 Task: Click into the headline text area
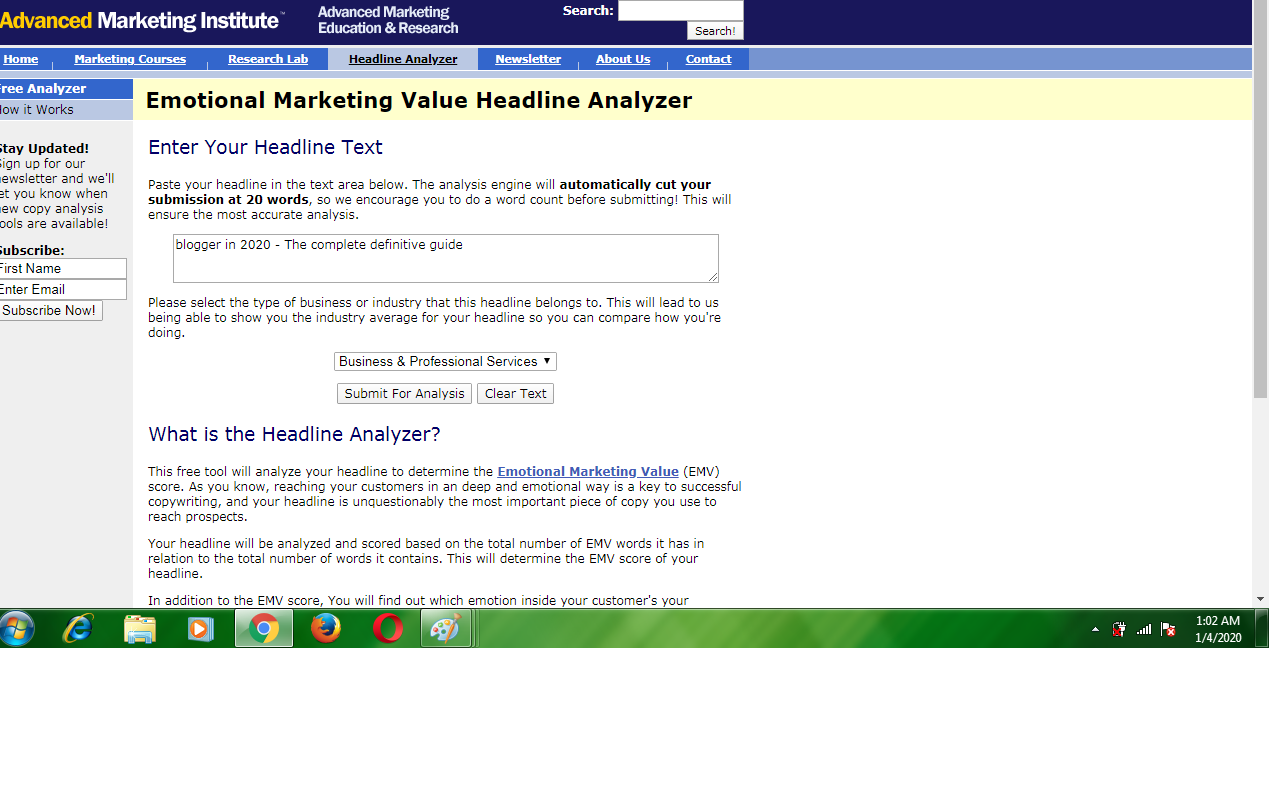[446, 258]
